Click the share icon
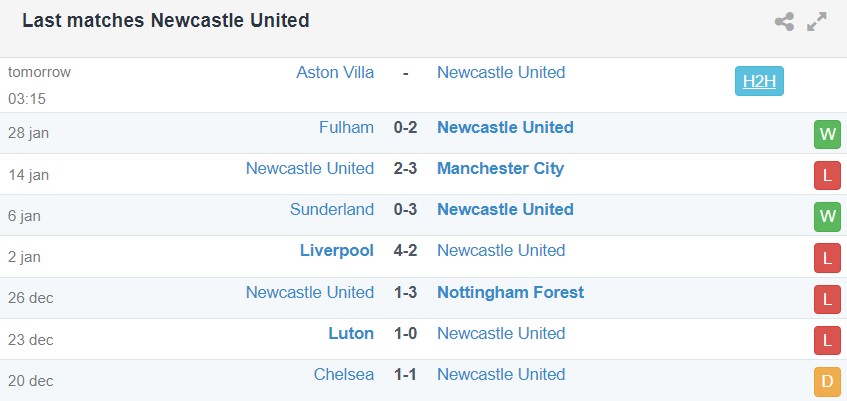Viewport: 847px width, 401px height. (x=784, y=22)
